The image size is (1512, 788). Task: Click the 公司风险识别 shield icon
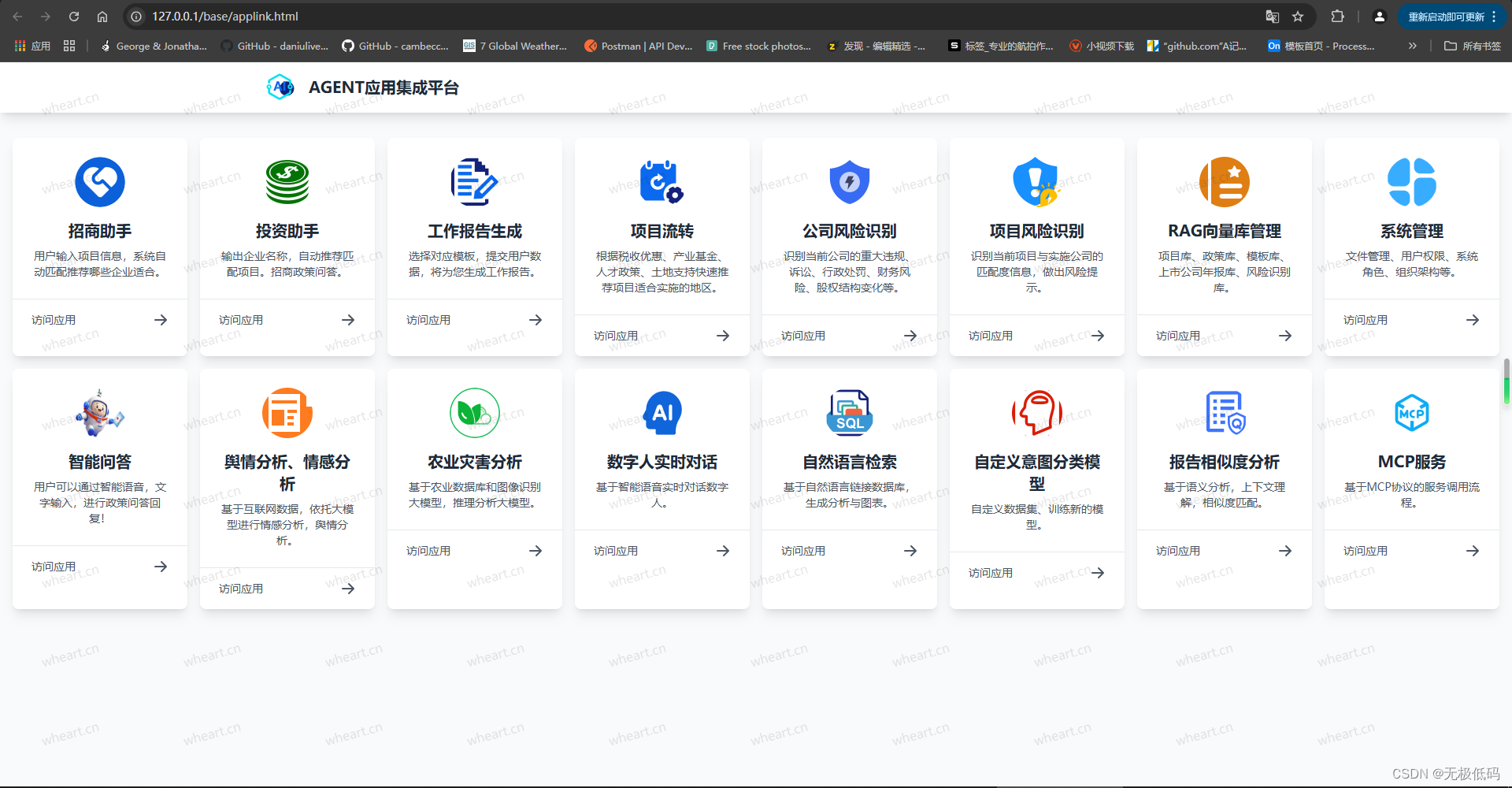pos(849,182)
